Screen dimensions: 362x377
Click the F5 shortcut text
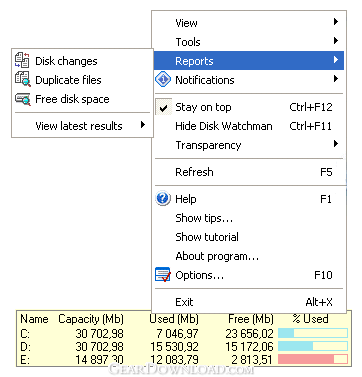click(326, 172)
